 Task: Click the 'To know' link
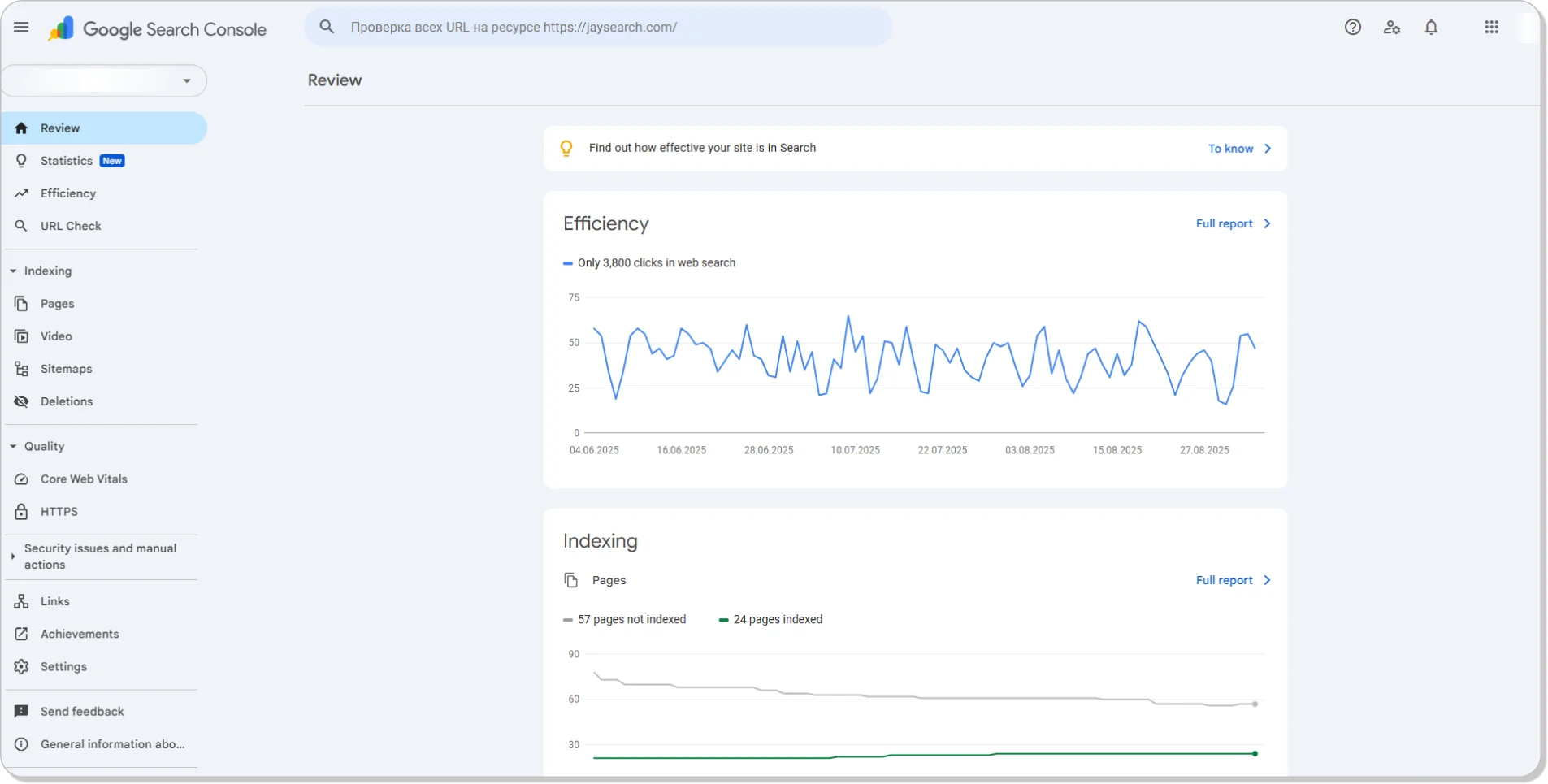(1229, 149)
